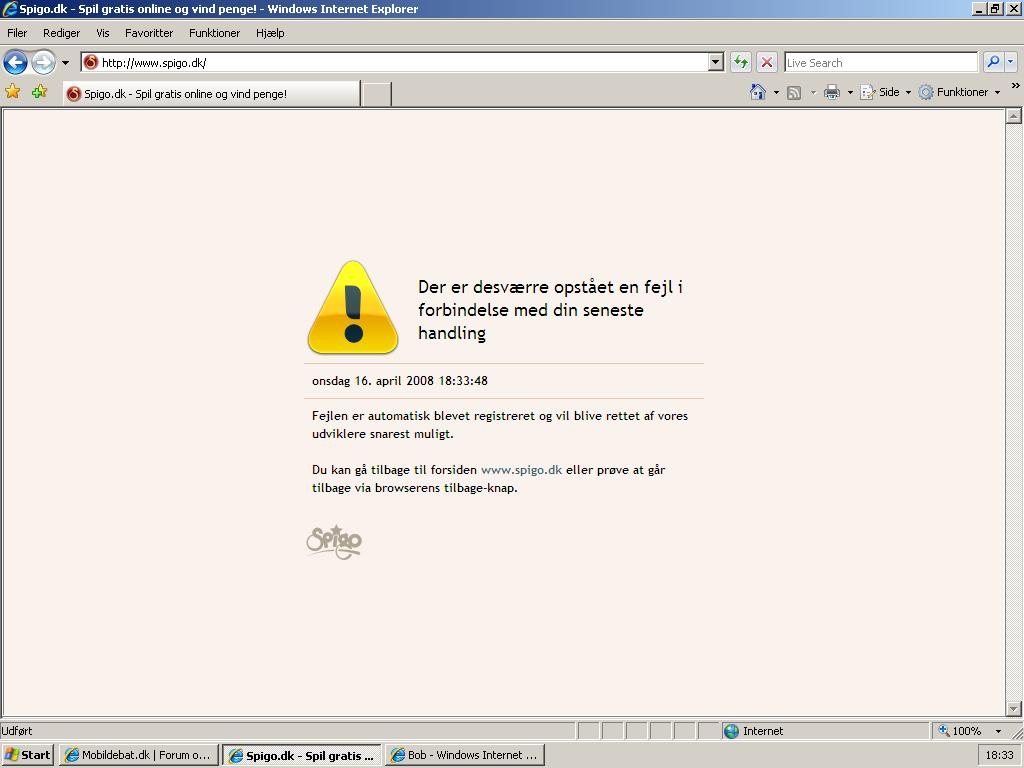Follow the www.spigo.dk link
Image resolution: width=1024 pixels, height=768 pixels.
521,470
